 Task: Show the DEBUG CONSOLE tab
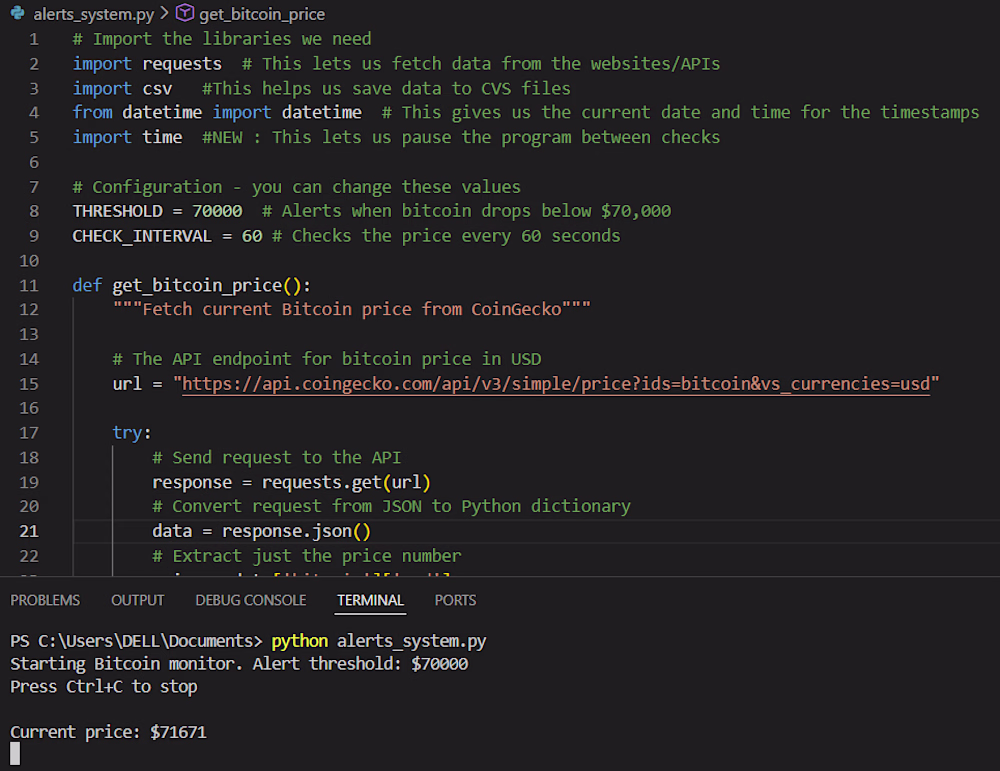251,601
